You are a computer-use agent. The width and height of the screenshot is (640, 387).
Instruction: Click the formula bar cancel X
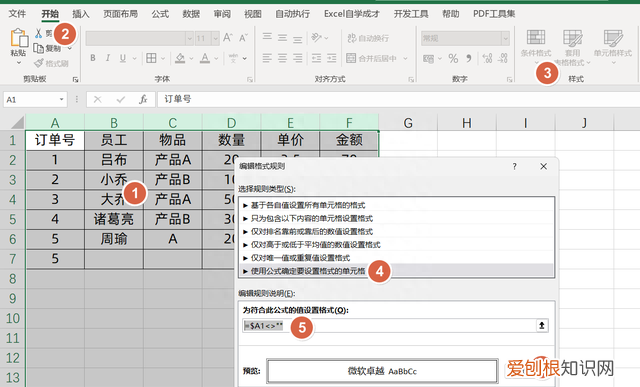[x=98, y=99]
